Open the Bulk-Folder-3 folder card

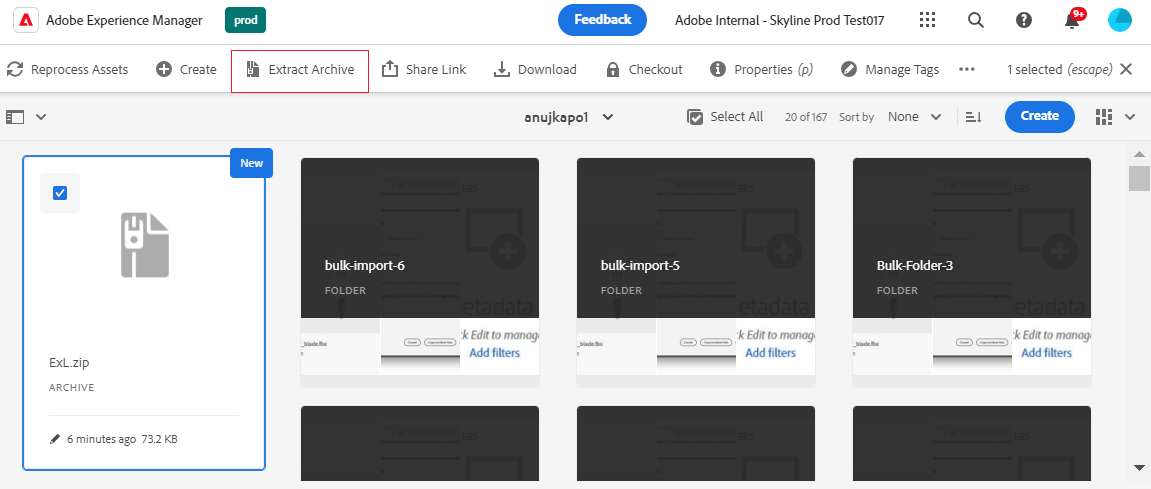(x=972, y=272)
